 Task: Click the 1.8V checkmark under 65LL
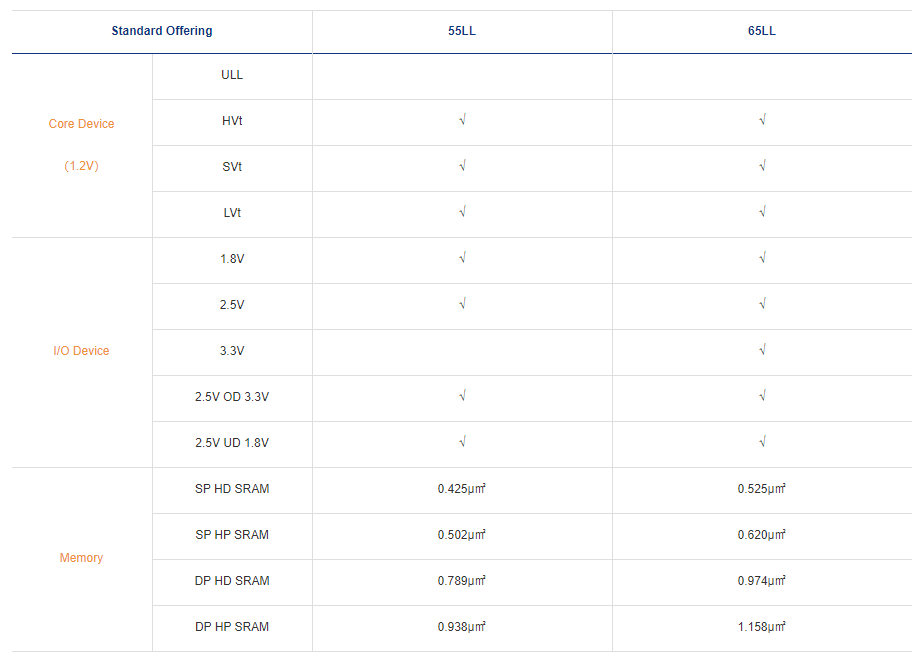click(762, 258)
